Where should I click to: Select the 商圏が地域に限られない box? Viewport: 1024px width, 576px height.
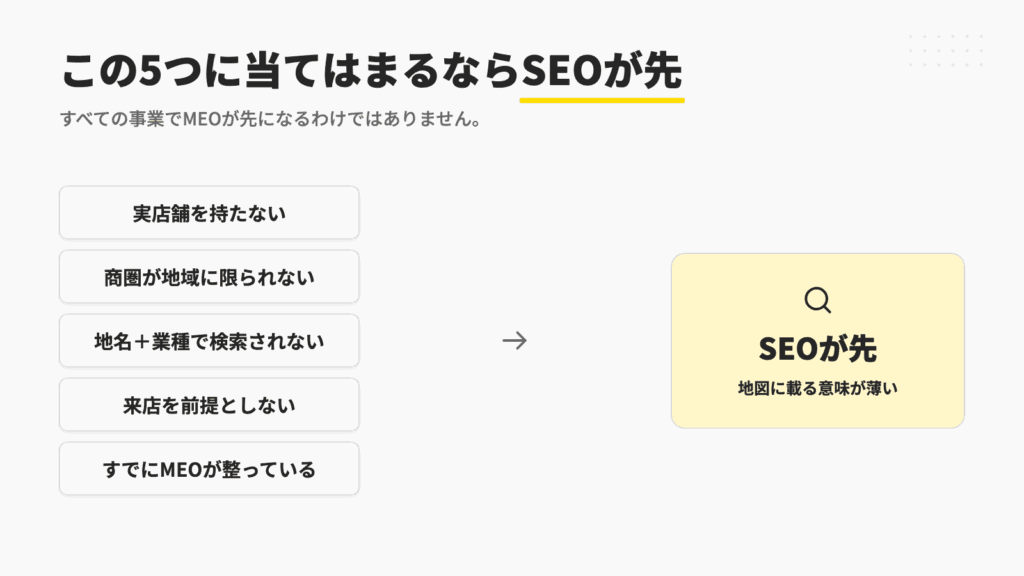(x=209, y=277)
